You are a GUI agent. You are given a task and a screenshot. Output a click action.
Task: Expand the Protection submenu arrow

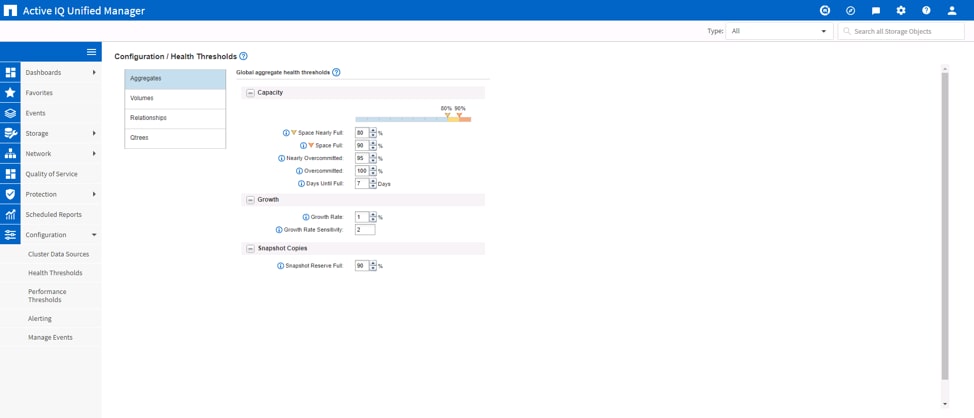94,194
